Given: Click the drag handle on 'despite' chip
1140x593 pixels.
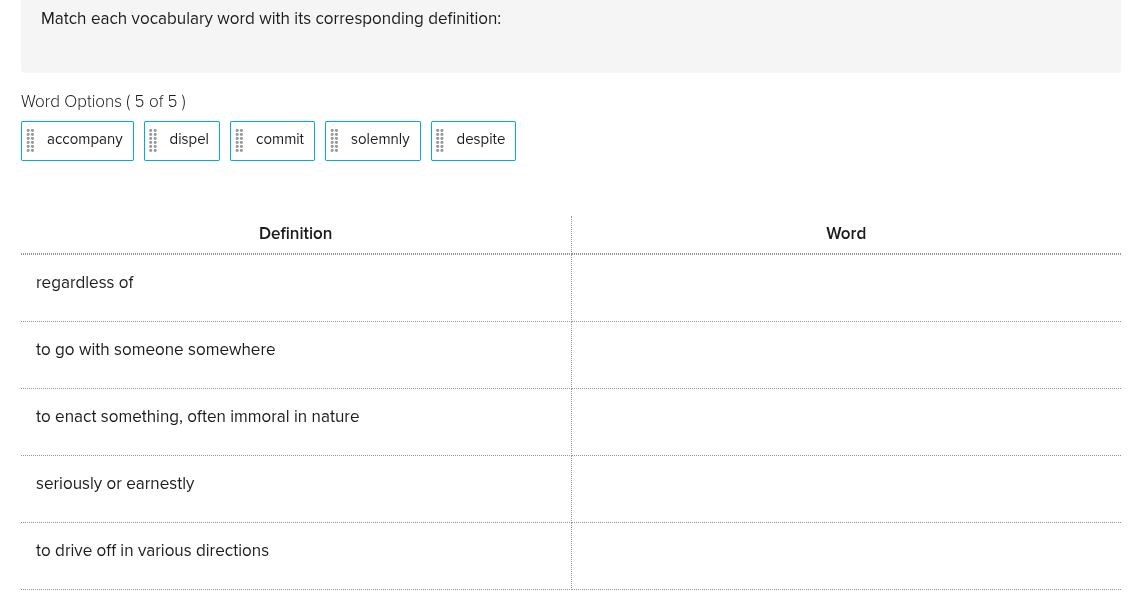Looking at the screenshot, I should [x=440, y=140].
